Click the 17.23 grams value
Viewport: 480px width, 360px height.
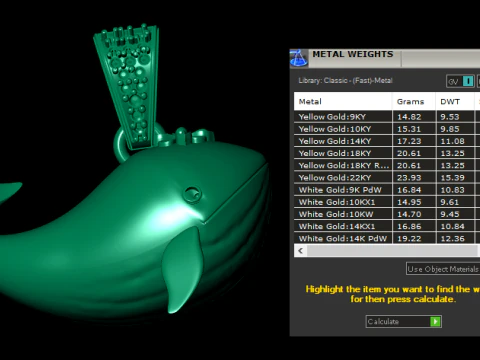pyautogui.click(x=409, y=141)
